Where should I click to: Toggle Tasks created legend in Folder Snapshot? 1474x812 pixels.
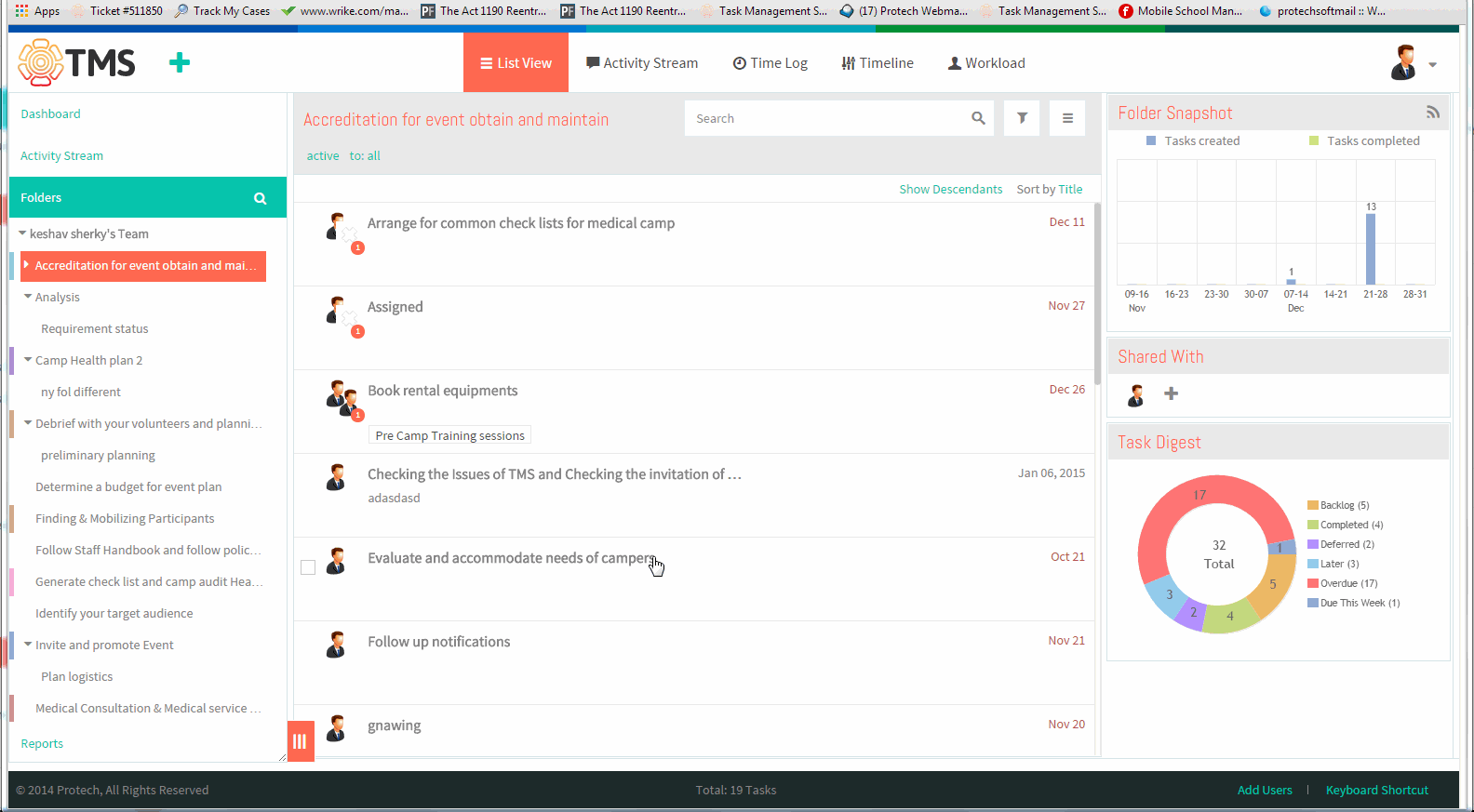[x=1193, y=140]
